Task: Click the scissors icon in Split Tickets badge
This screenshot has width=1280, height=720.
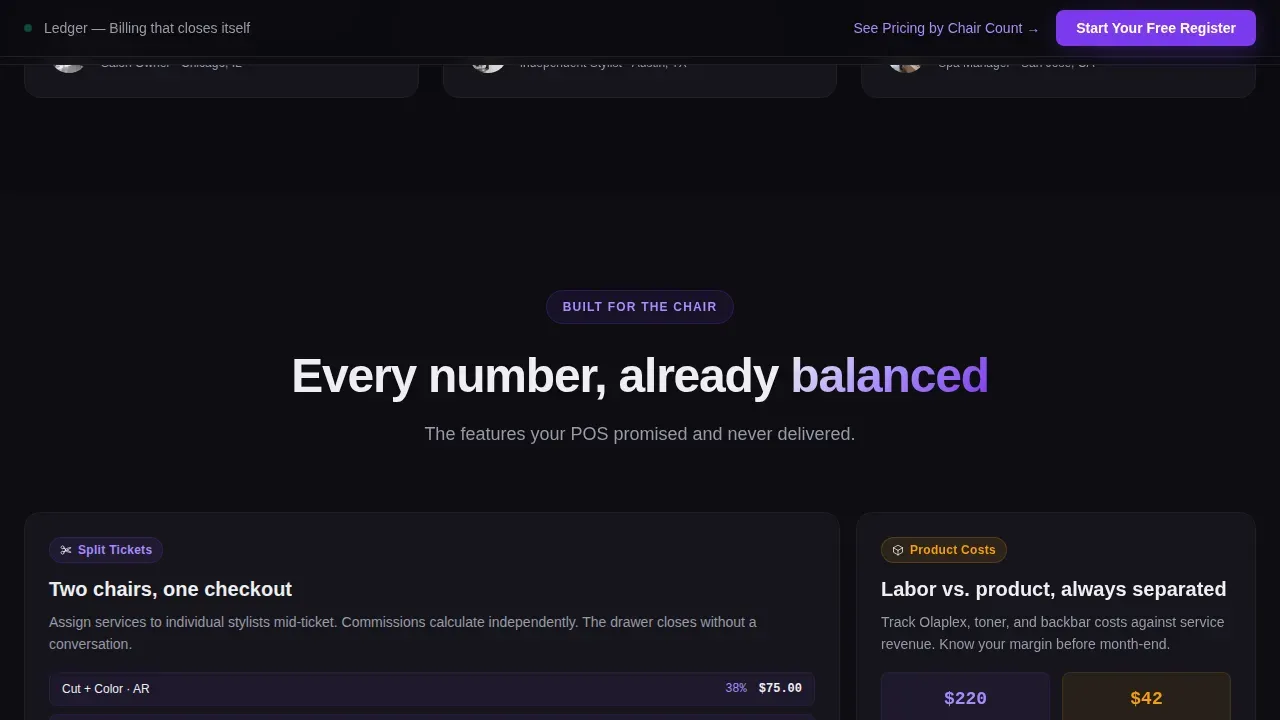Action: [x=66, y=550]
